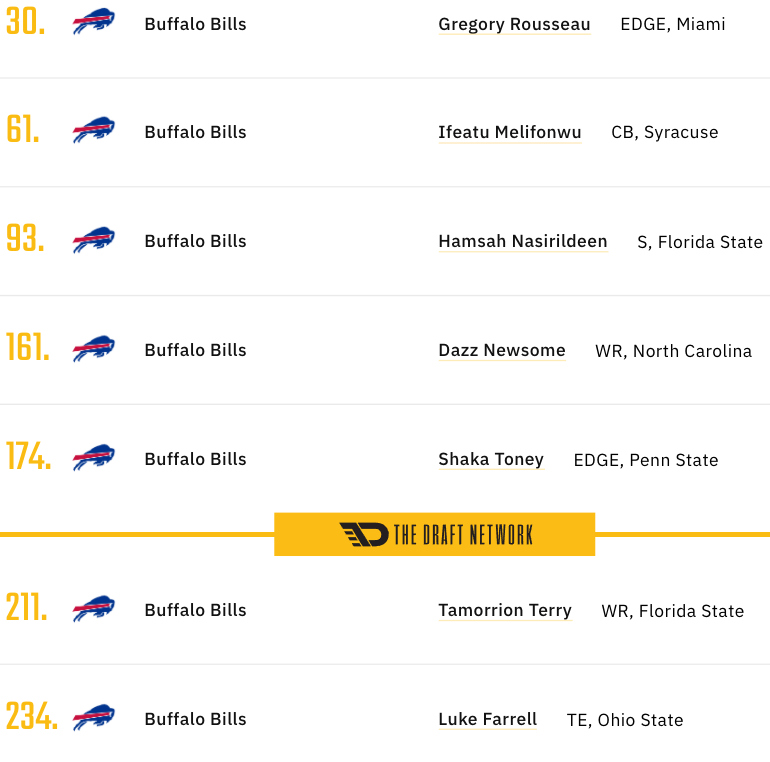This screenshot has height=762, width=770.
Task: Click the Bills logo beside pick 211
Action: (94, 609)
